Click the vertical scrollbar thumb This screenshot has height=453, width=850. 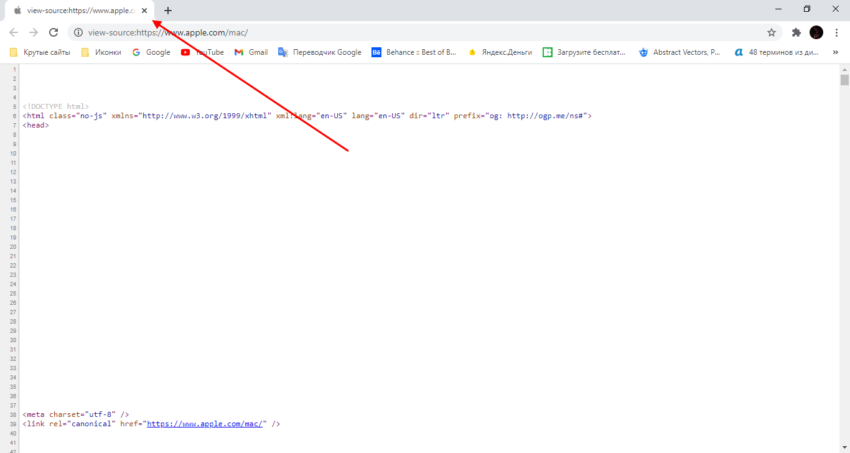844,81
